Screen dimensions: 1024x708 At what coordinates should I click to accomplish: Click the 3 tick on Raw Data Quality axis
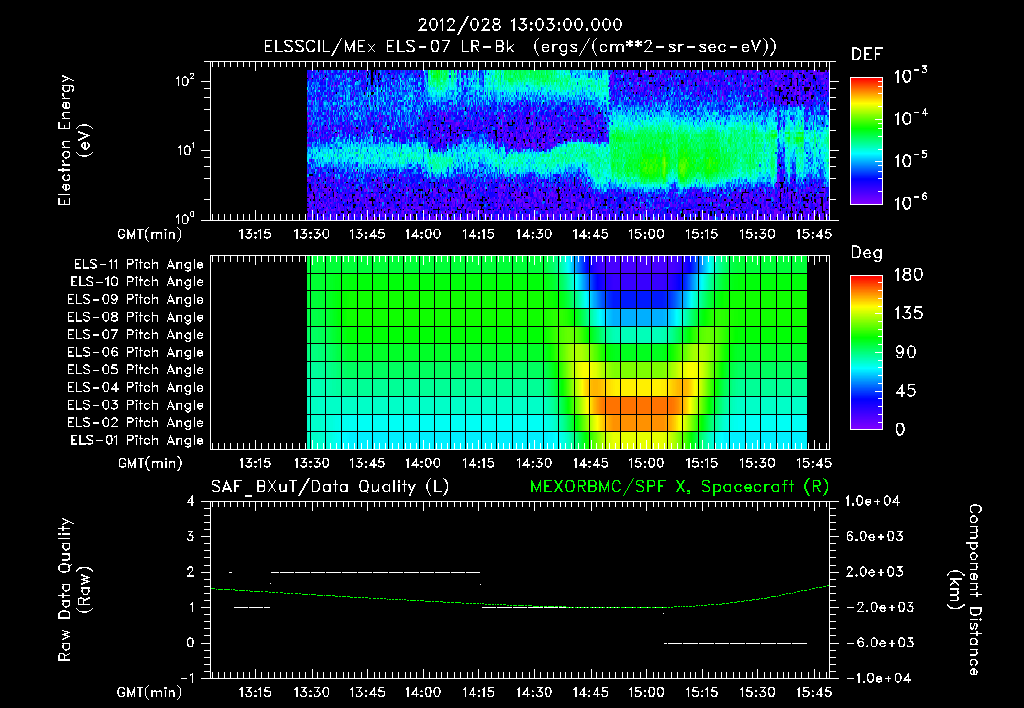pos(190,536)
